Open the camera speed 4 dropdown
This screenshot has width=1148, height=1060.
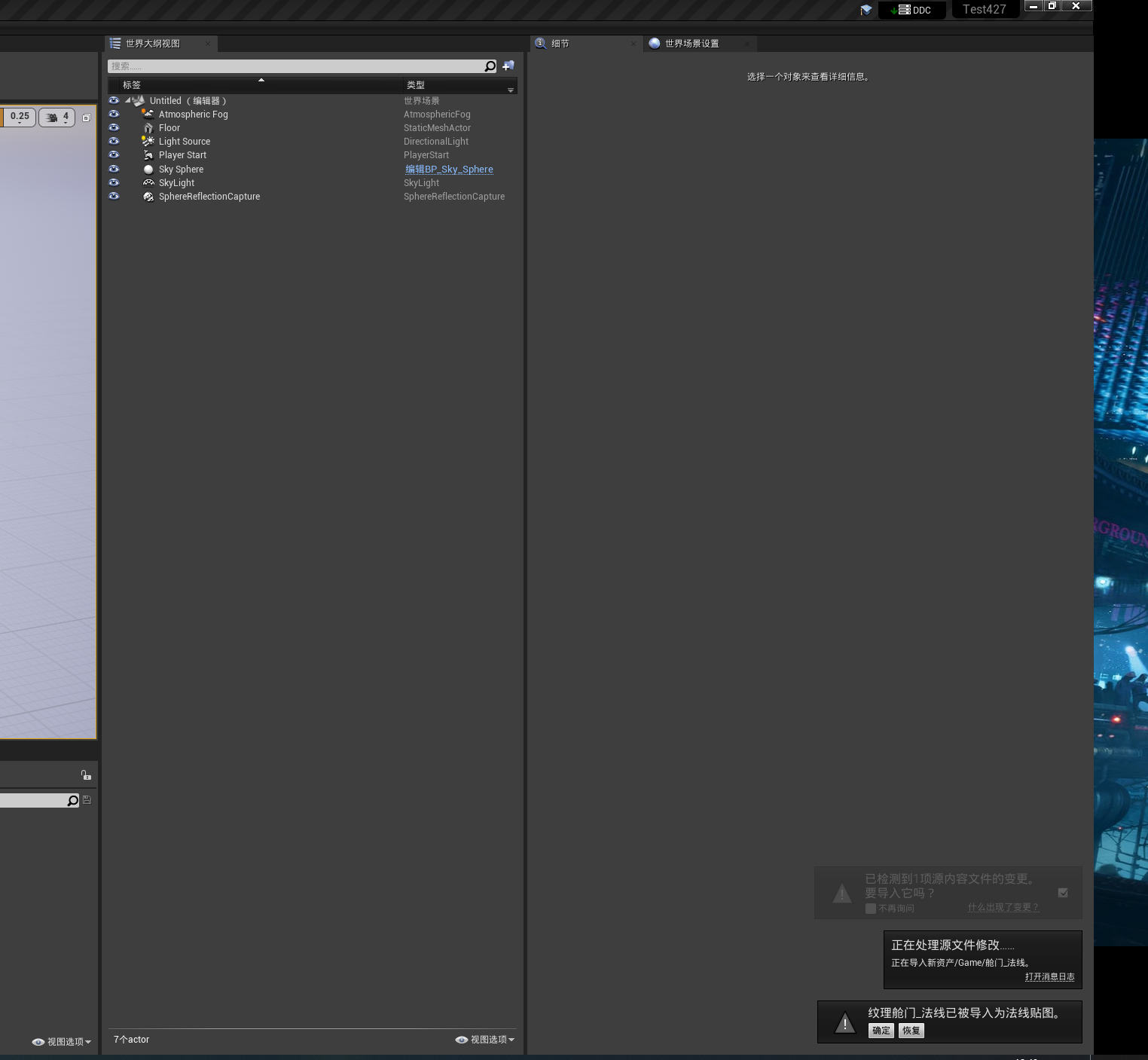tap(56, 118)
